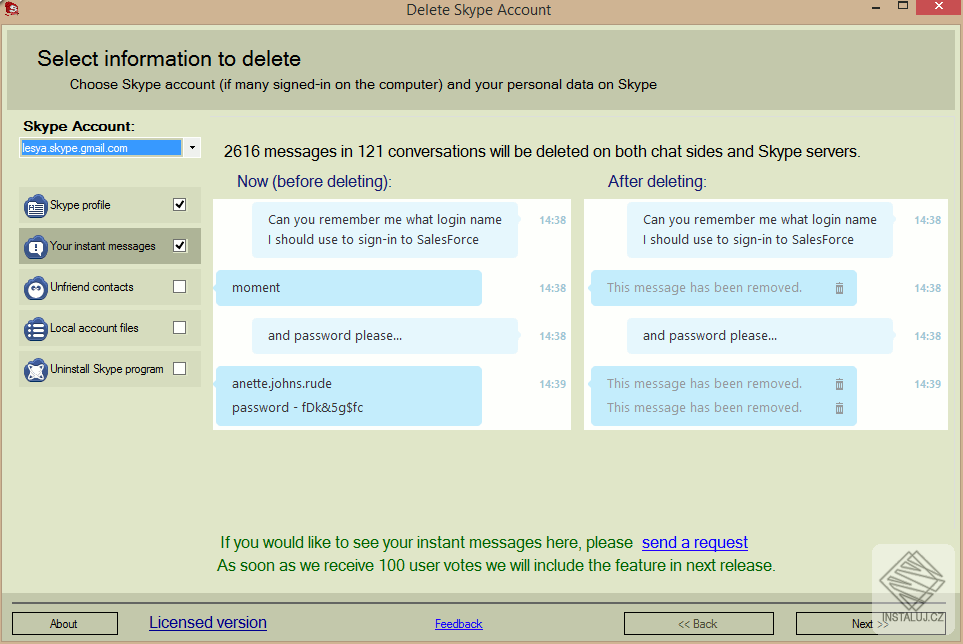Click trash icon on removed 'moment' message
Screen dimensions: 963x644
[839, 288]
